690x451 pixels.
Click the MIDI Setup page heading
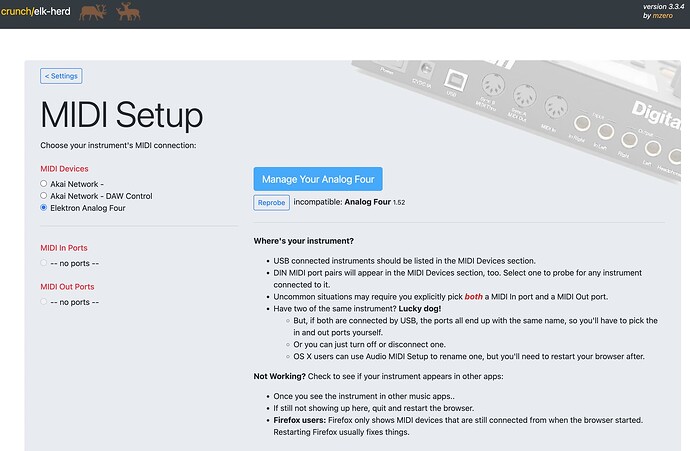[121, 114]
